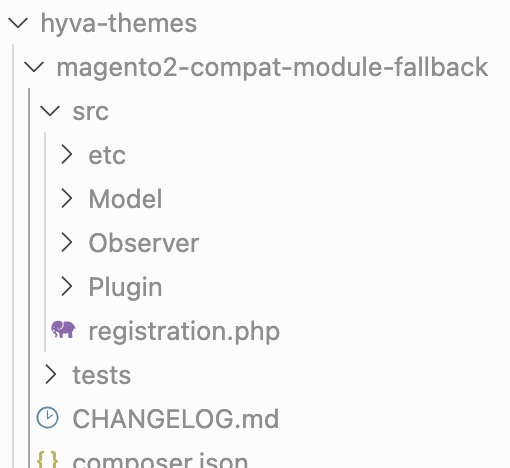The image size is (510, 468).
Task: Click the curly braces icon beside composer.json
Action: [x=47, y=460]
